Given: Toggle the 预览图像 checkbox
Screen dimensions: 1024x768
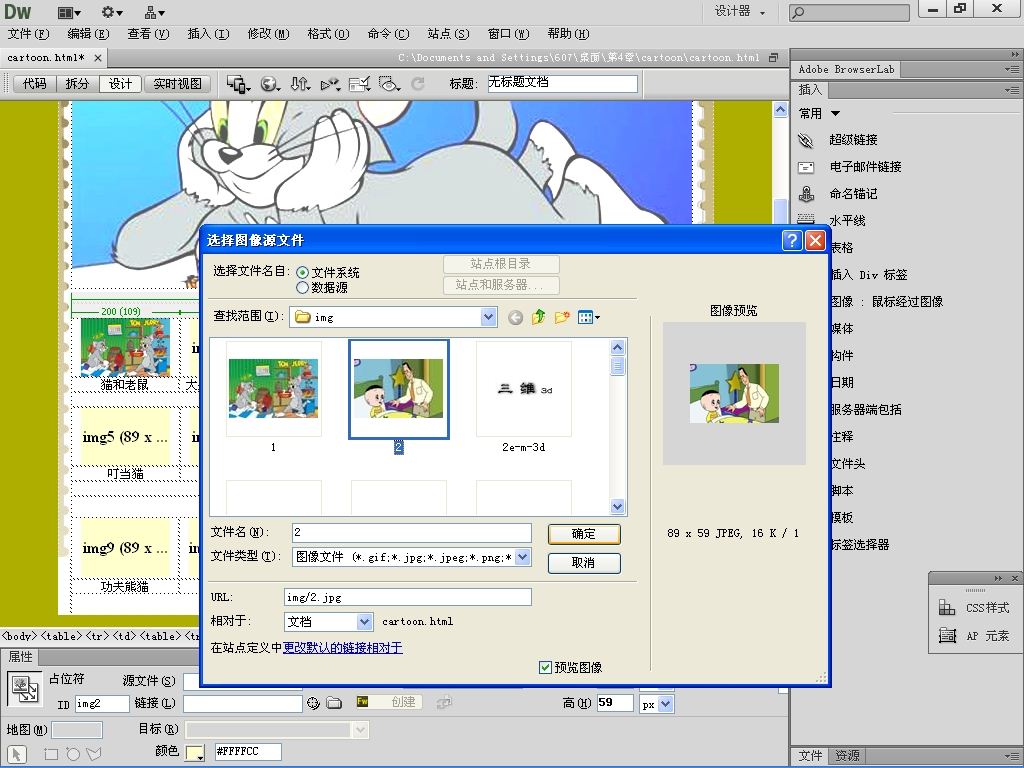Looking at the screenshot, I should click(x=545, y=667).
